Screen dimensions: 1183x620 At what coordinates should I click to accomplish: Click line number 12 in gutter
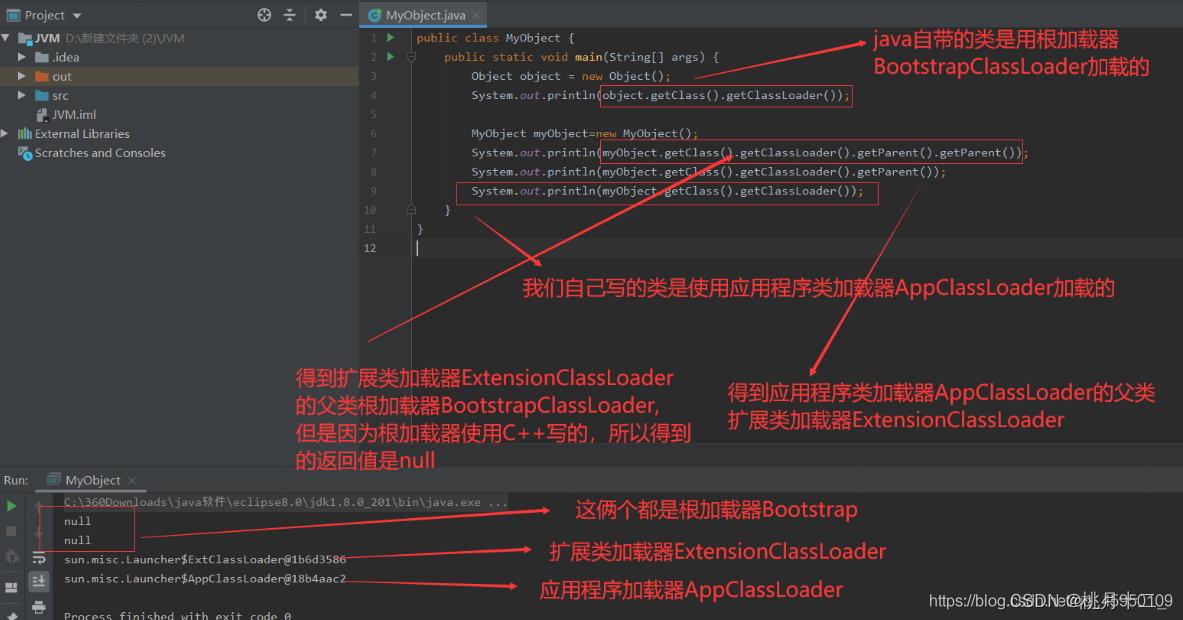(370, 248)
